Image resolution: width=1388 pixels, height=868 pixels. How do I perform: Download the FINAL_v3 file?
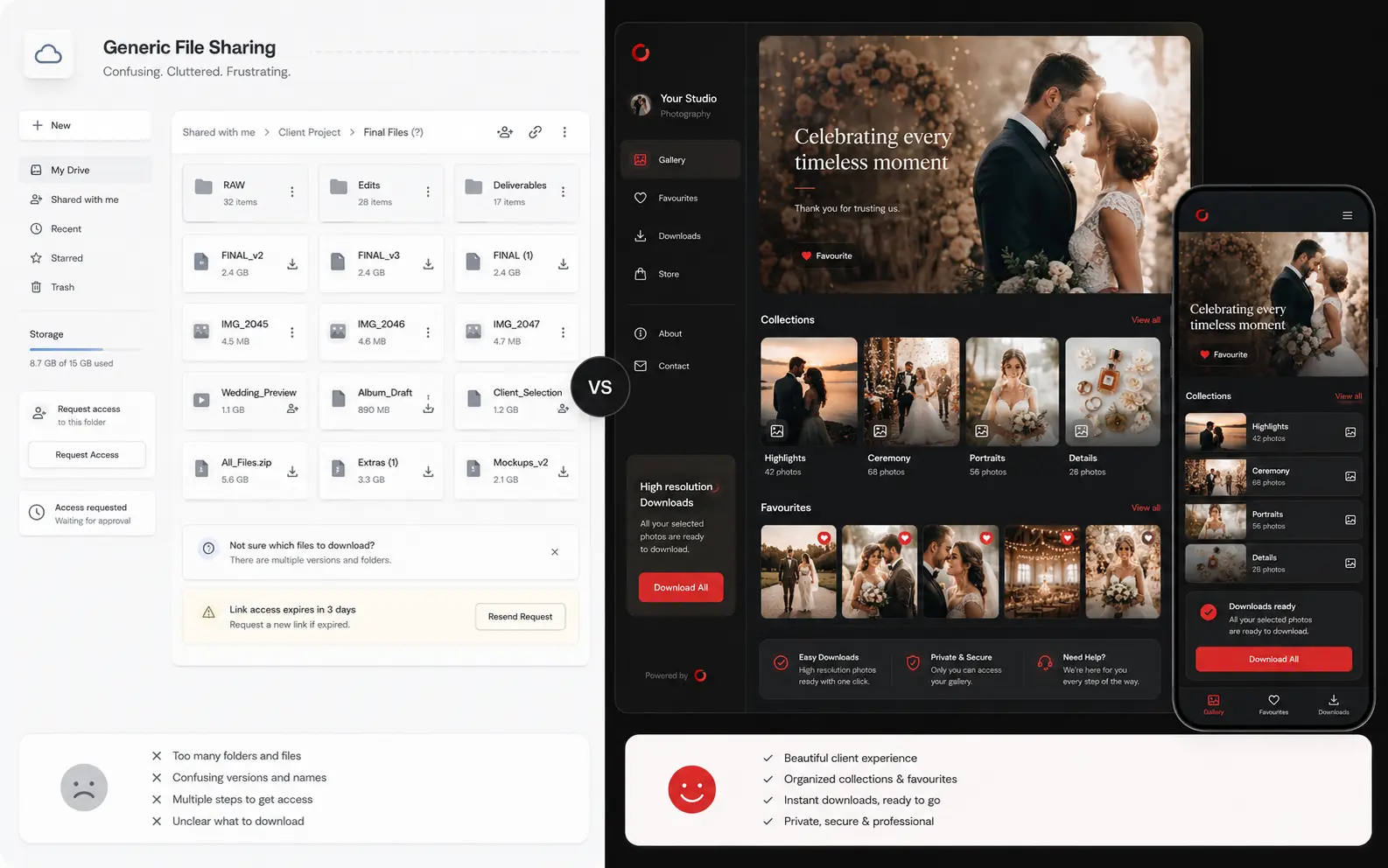428,263
